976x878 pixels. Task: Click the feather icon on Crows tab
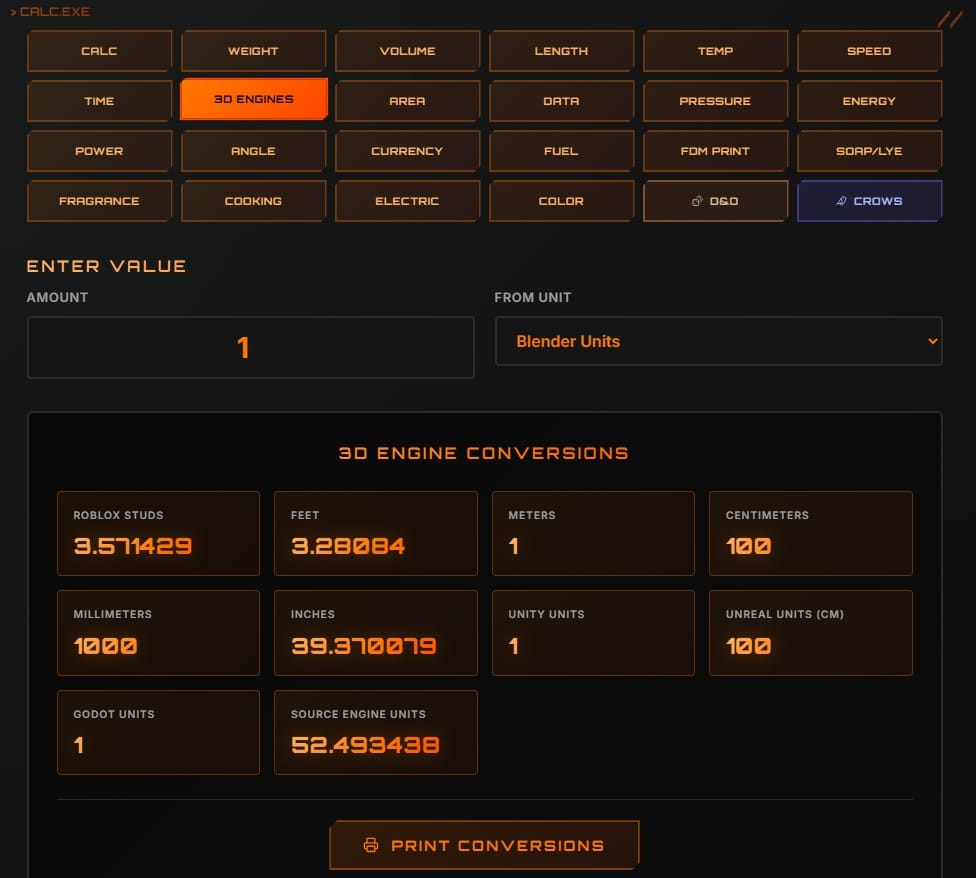coord(842,201)
